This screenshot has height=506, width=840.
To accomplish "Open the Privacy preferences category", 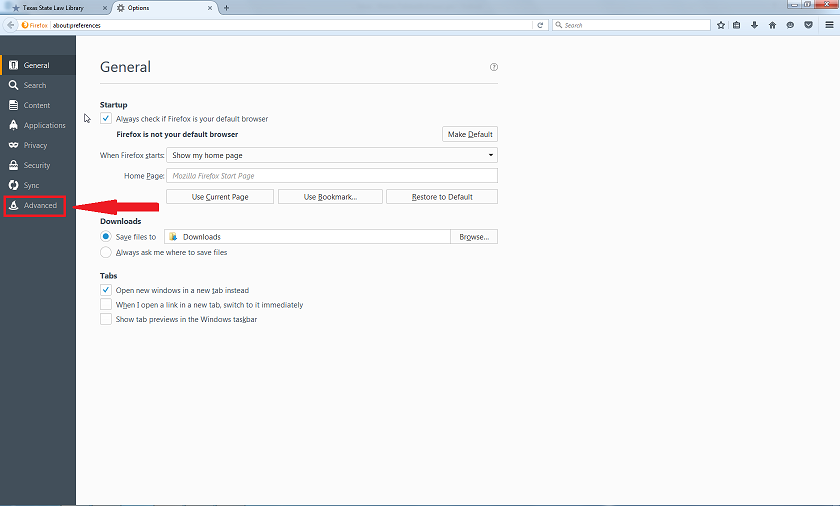I will tap(38, 145).
